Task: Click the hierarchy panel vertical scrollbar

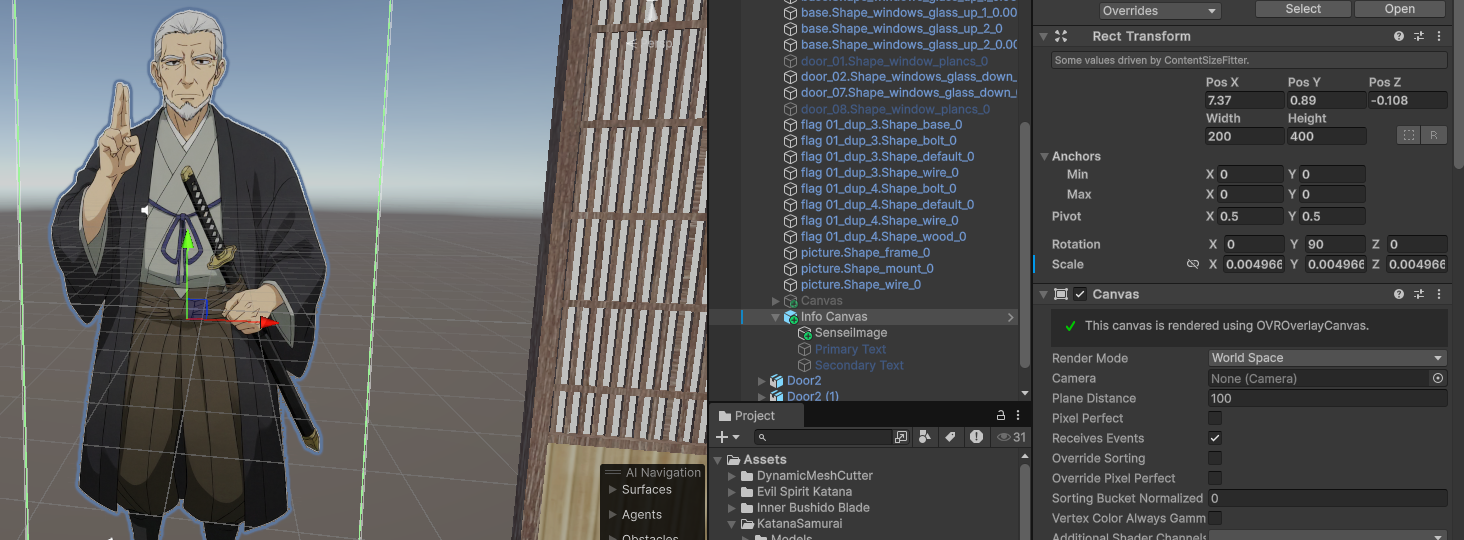Action: click(1023, 244)
